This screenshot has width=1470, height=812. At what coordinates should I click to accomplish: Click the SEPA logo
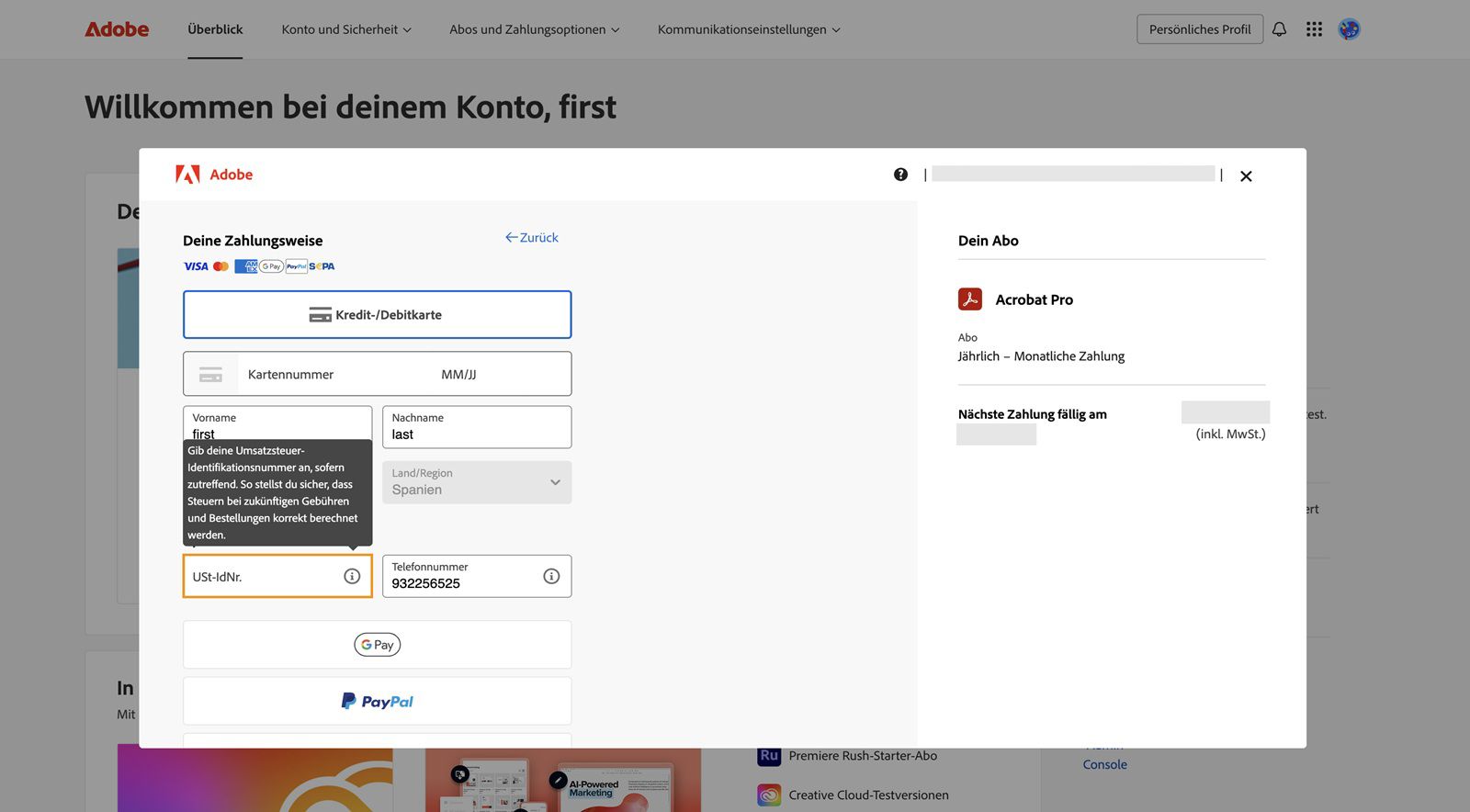pyautogui.click(x=322, y=266)
